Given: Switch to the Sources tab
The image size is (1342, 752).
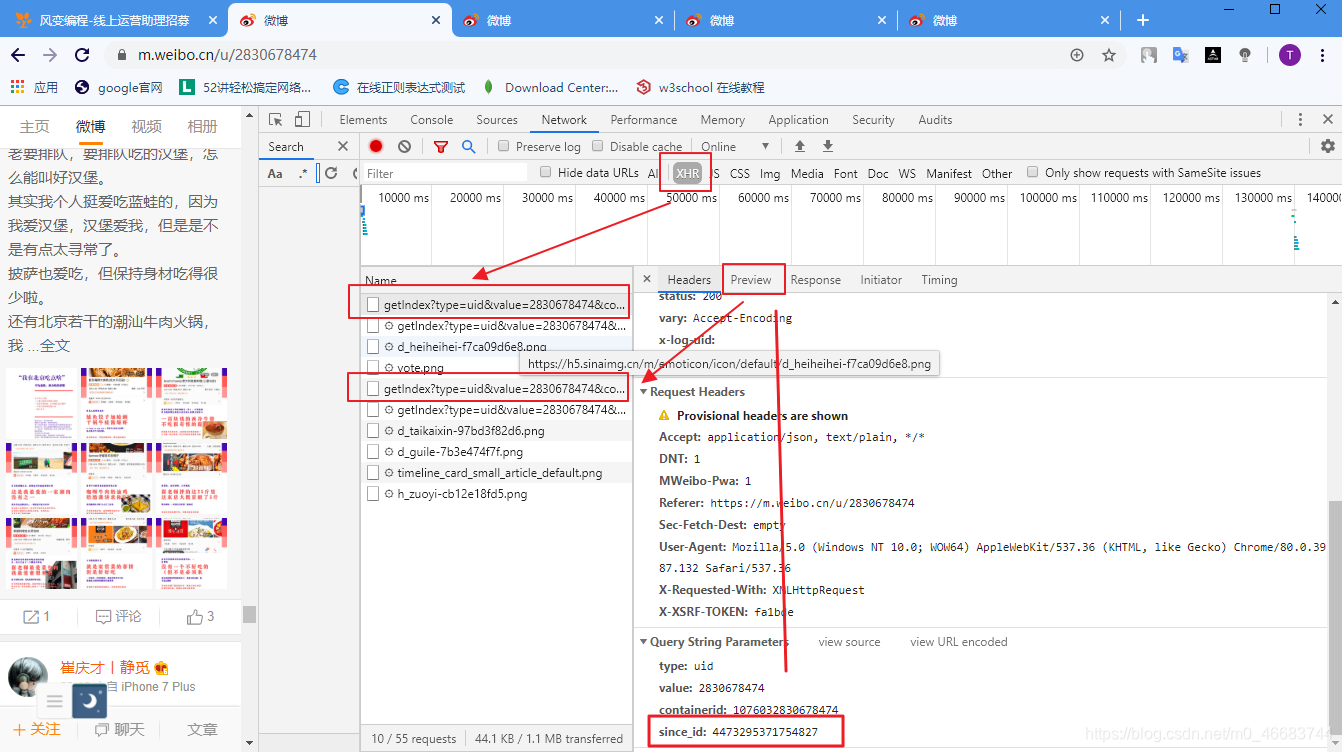Looking at the screenshot, I should tap(497, 120).
